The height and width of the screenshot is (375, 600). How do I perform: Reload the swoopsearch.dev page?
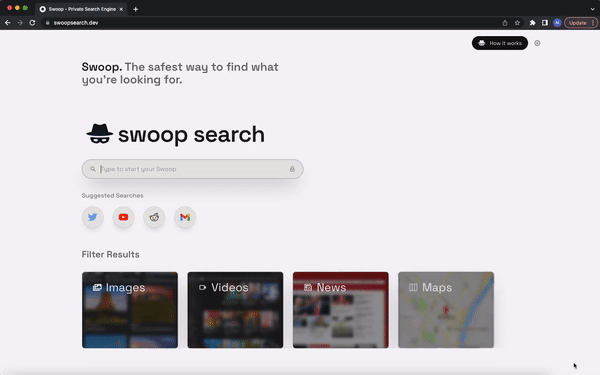33,23
